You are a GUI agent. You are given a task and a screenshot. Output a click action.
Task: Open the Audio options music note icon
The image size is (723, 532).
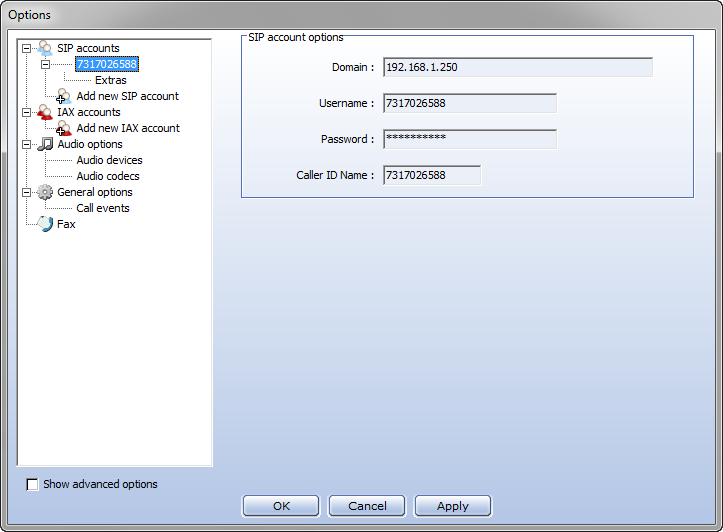45,144
